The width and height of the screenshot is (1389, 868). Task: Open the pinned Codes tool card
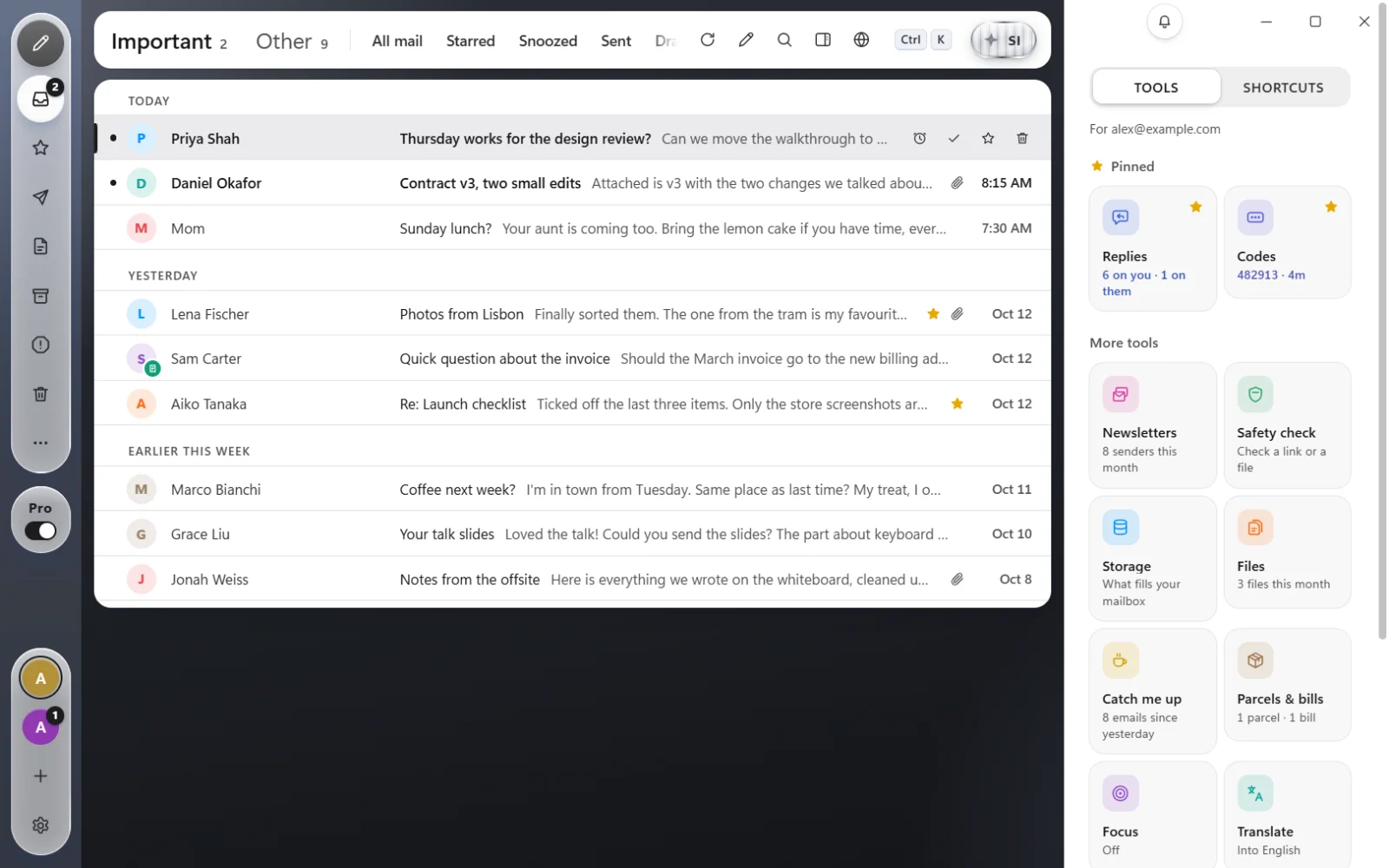(1287, 242)
